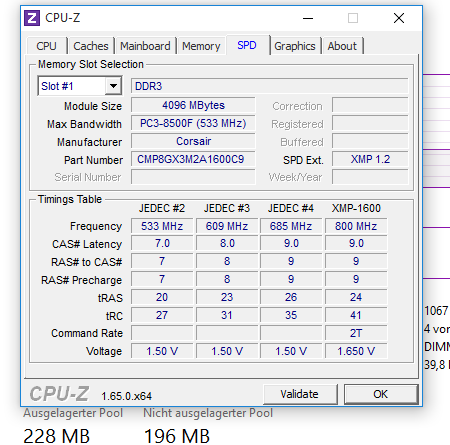
Task: Click the OK button
Action: pos(380,394)
